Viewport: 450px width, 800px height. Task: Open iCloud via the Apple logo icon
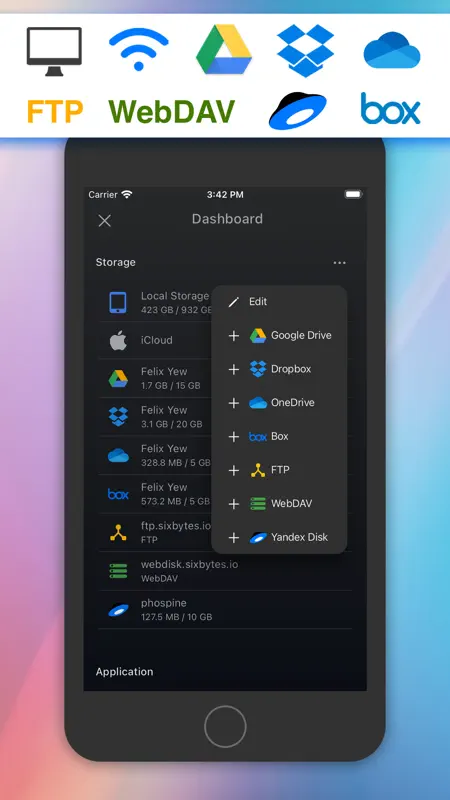[118, 340]
